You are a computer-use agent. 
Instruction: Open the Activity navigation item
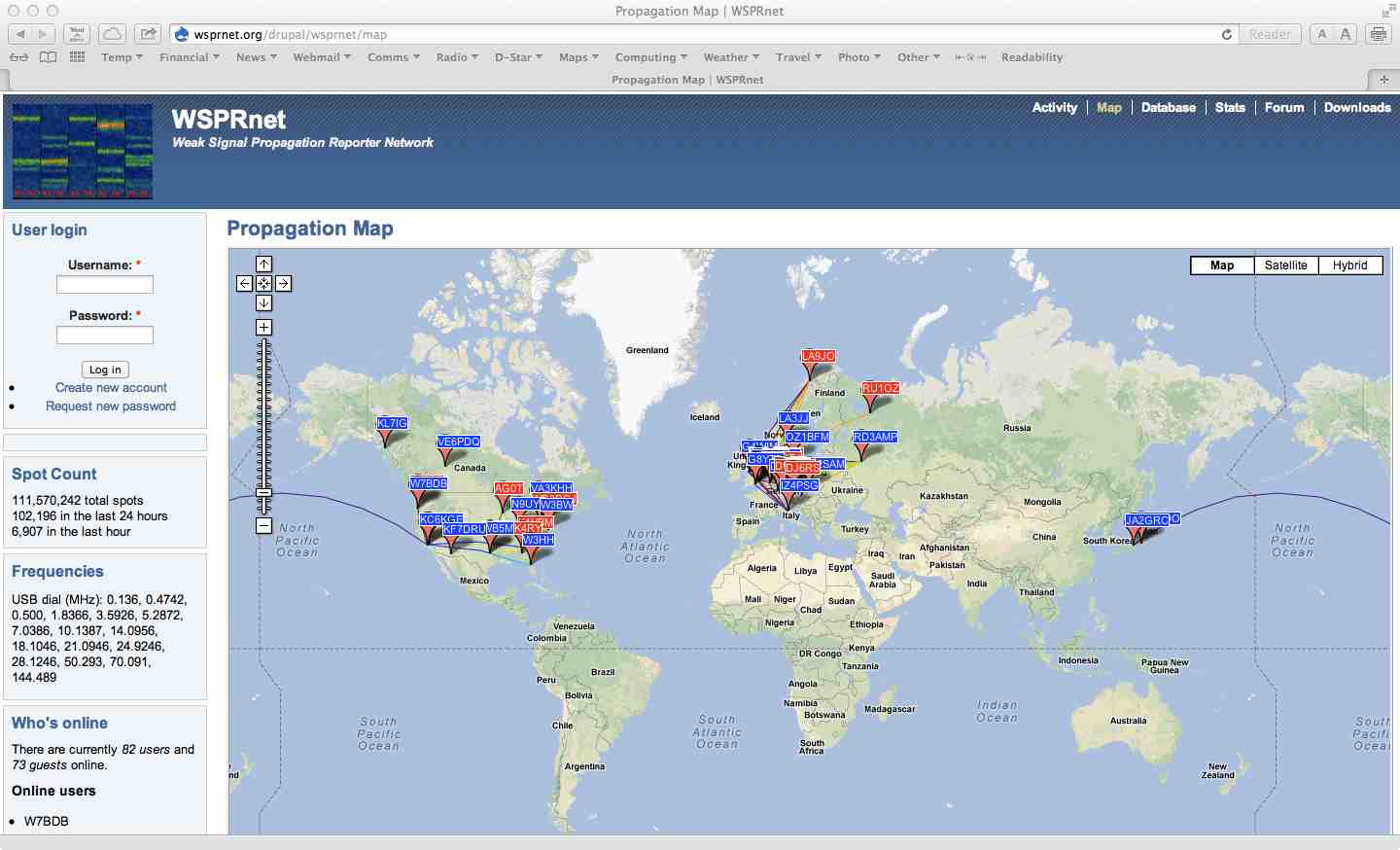[1054, 108]
